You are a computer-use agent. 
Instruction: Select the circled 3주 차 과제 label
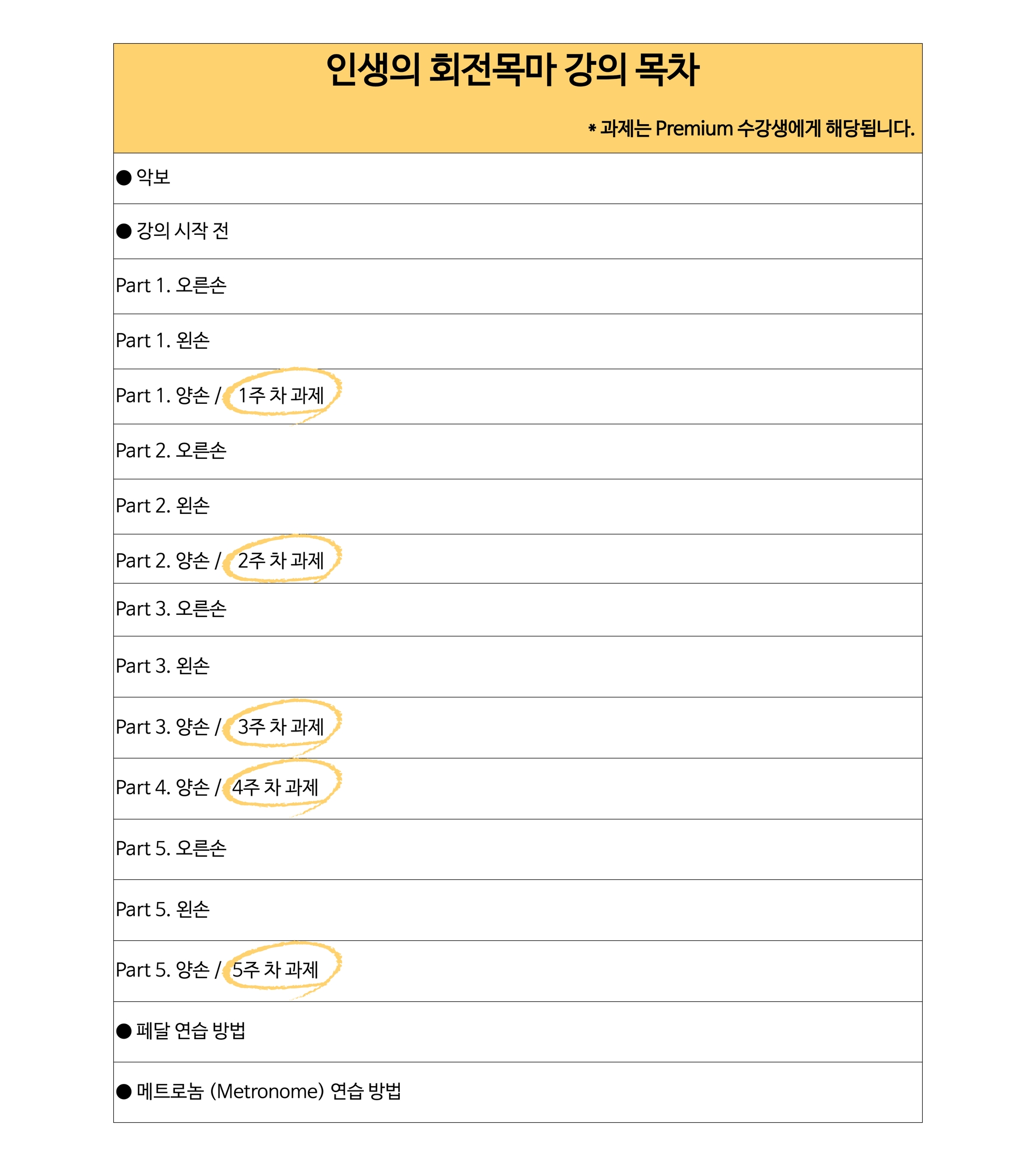281,726
